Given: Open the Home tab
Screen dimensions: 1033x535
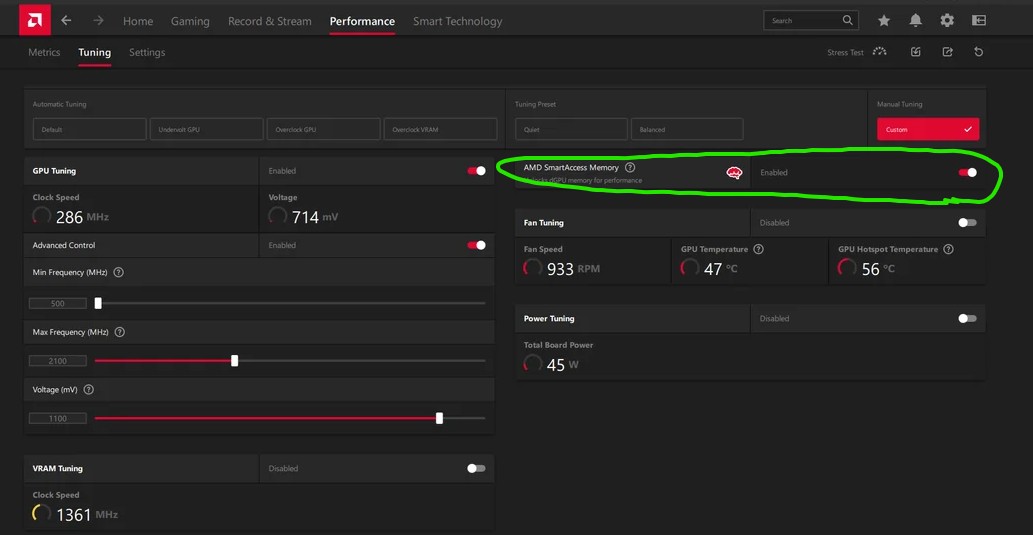Looking at the screenshot, I should pos(138,21).
